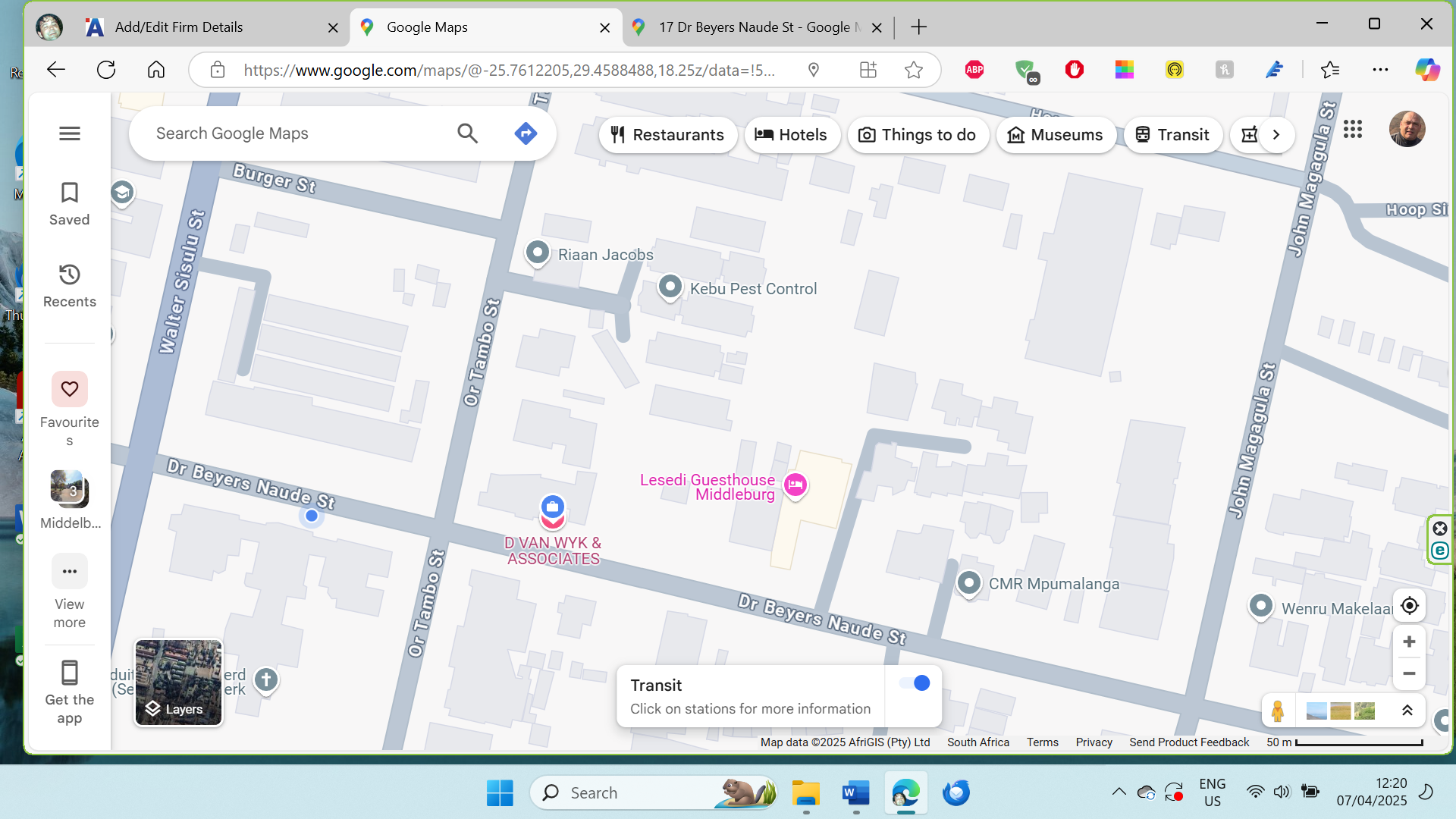Open the Windows Start menu

[x=500, y=793]
